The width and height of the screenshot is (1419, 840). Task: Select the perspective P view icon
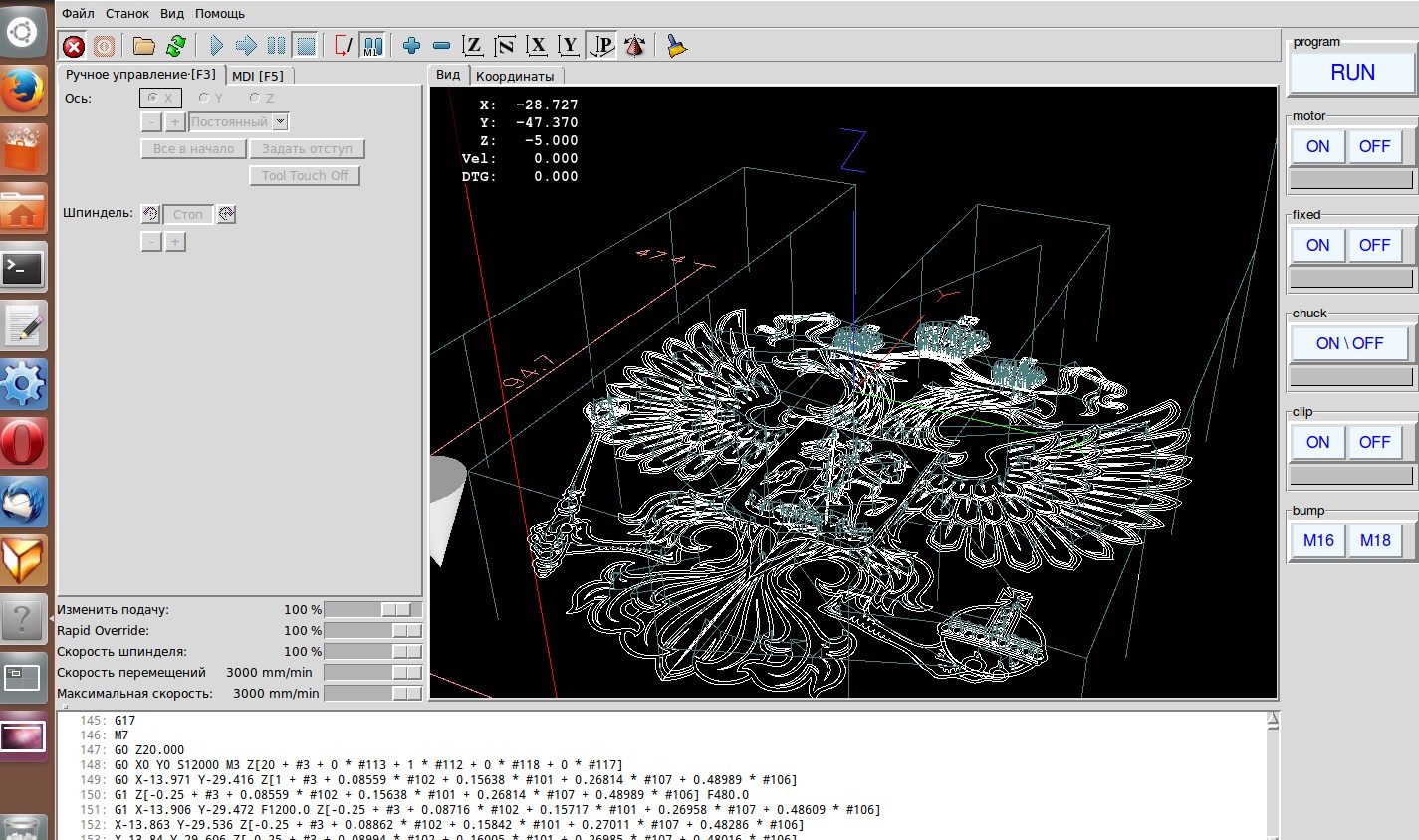point(602,46)
